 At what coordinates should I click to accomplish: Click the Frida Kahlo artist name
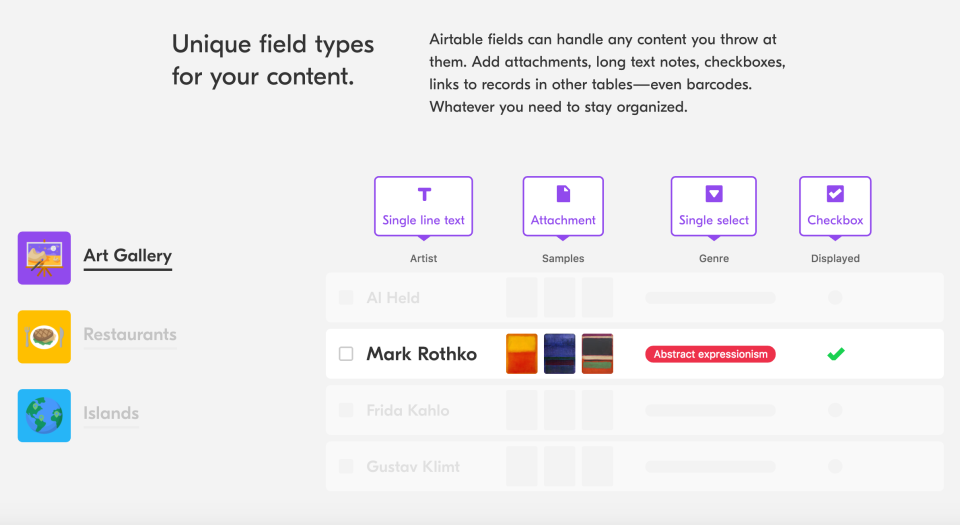coord(408,411)
